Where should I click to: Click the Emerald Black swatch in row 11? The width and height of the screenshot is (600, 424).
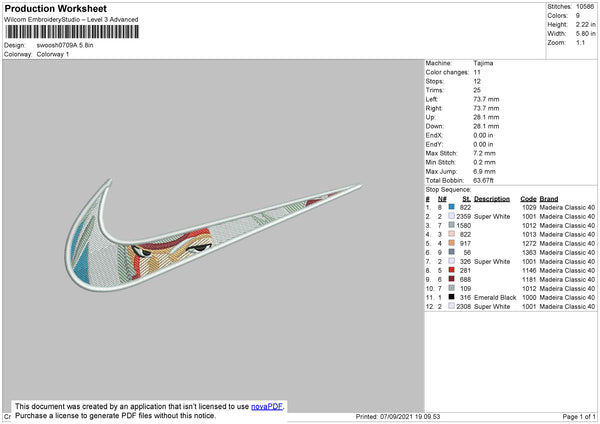(452, 297)
